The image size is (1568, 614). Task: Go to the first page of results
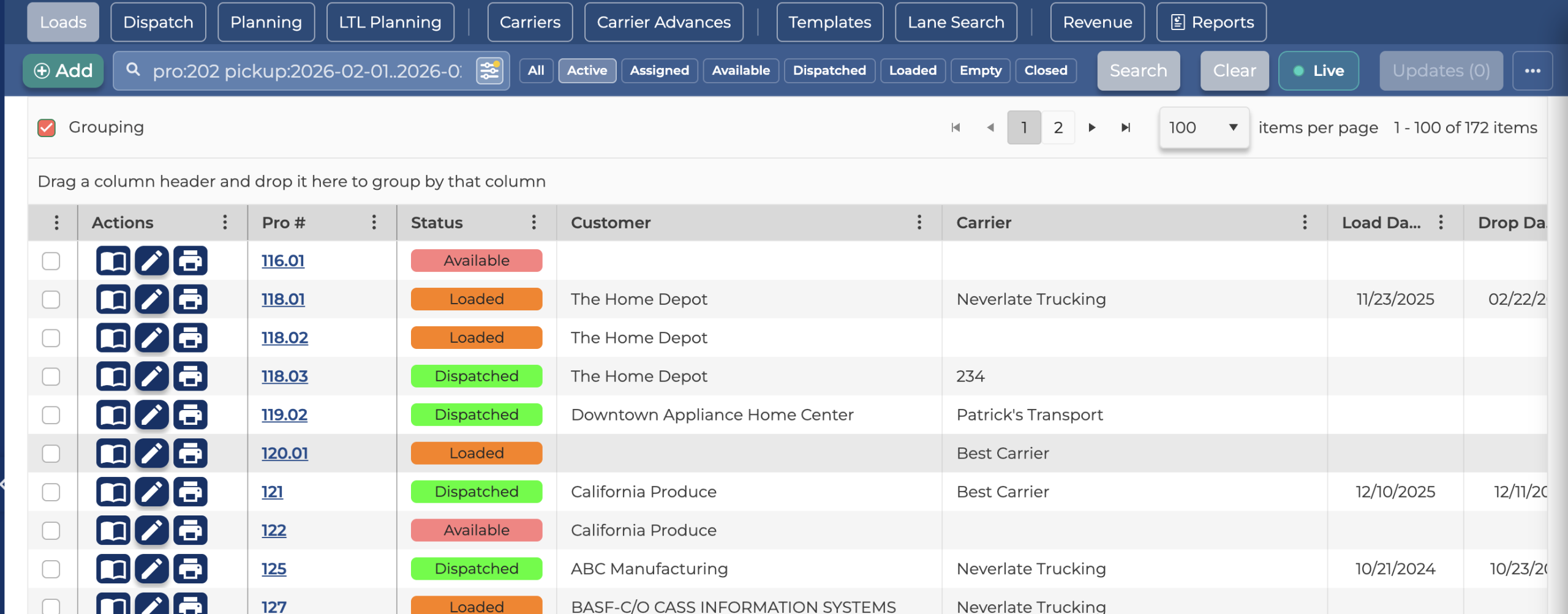[956, 127]
